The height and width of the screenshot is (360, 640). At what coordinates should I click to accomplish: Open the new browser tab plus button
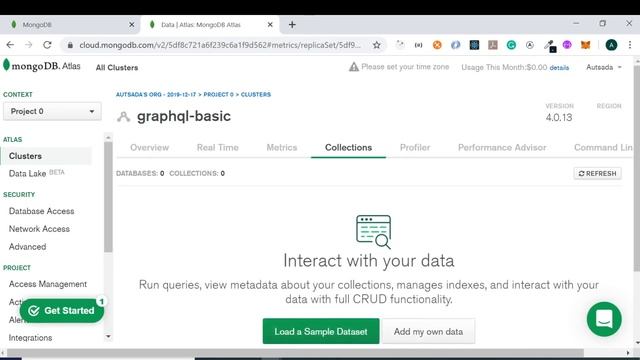click(292, 24)
